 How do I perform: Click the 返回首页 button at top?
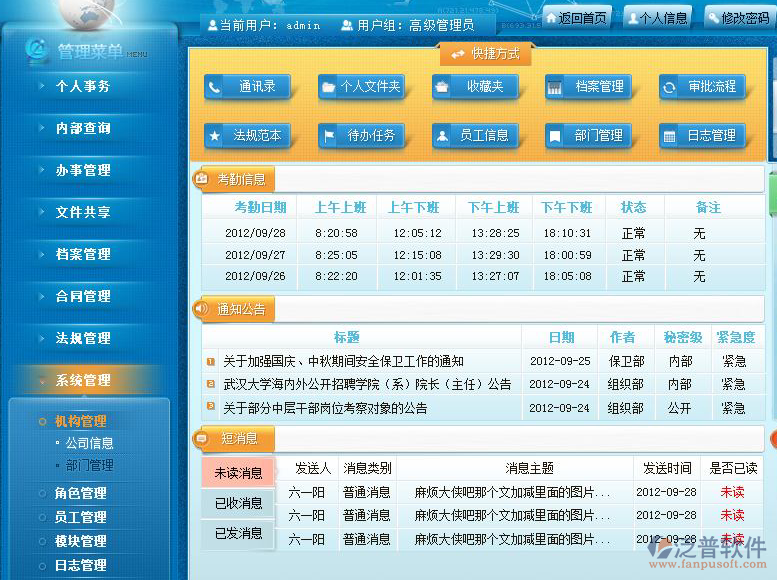point(578,17)
